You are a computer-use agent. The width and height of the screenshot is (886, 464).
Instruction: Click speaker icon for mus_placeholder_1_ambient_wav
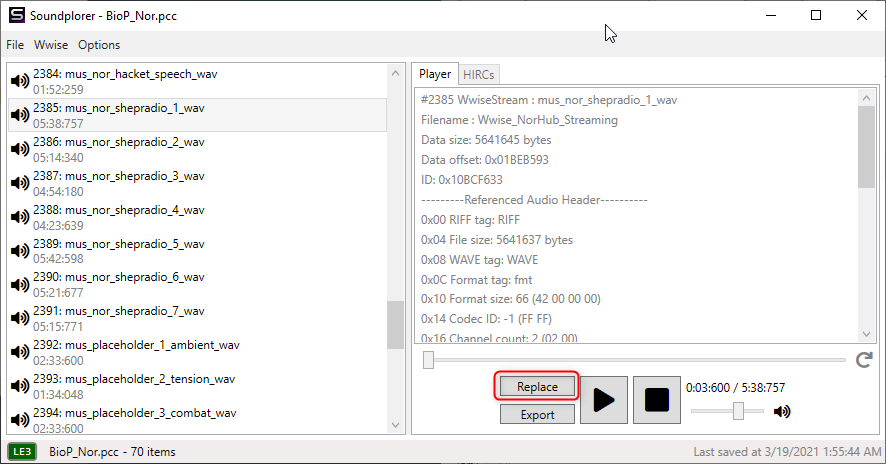(x=20, y=352)
